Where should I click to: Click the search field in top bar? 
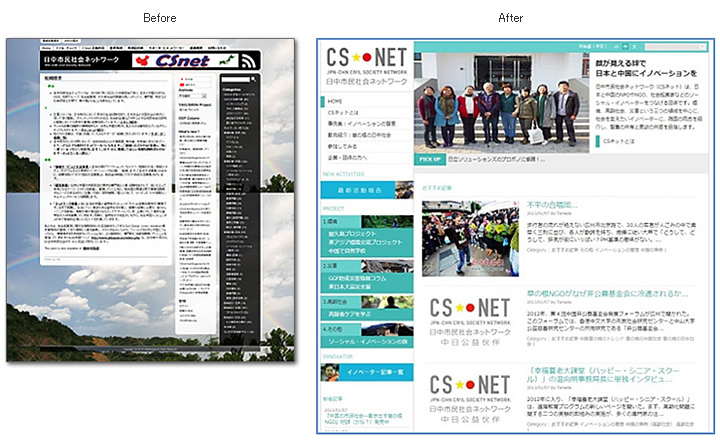pyautogui.click(x=675, y=46)
